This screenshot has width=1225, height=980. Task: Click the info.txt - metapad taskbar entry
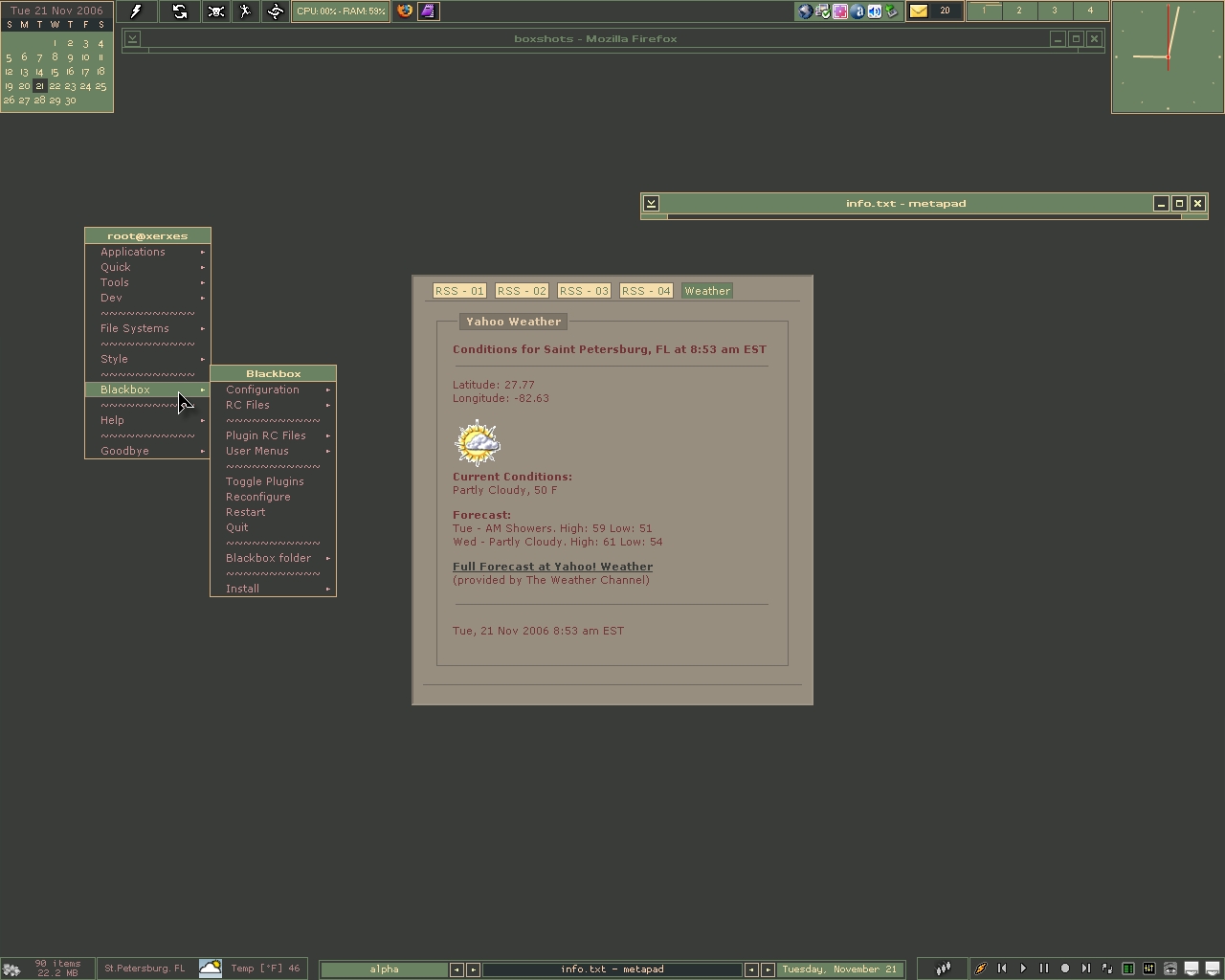[x=612, y=969]
